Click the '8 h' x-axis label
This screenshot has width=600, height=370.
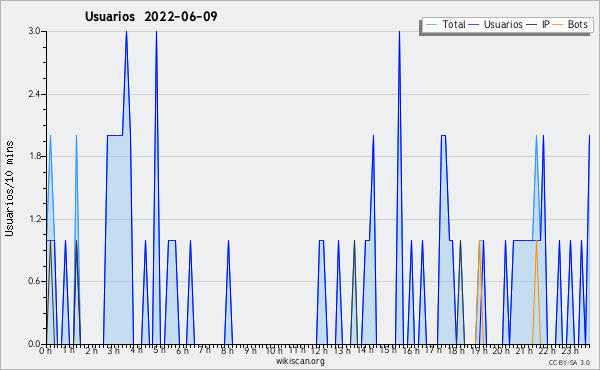227,351
